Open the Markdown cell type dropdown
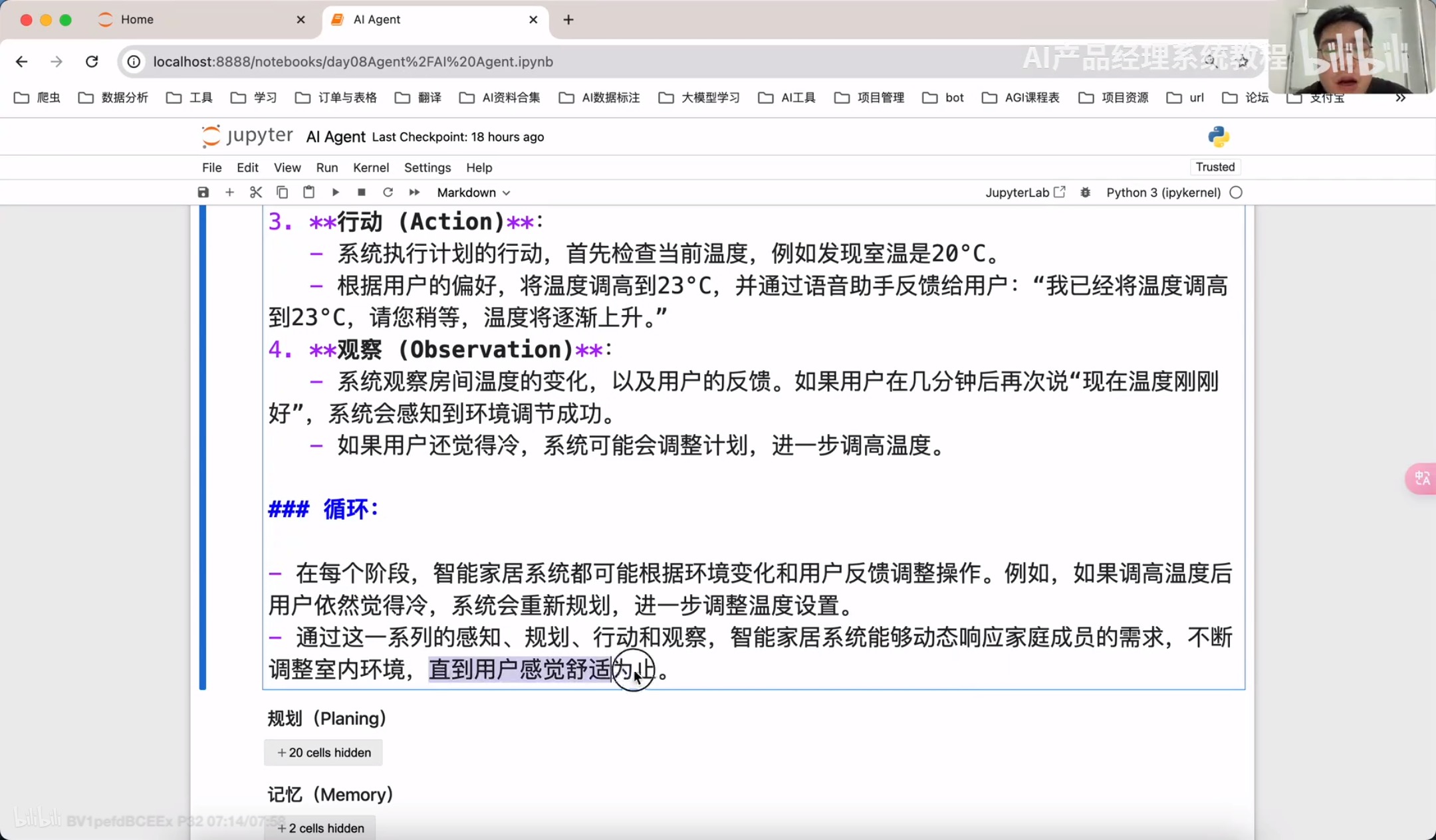 (473, 193)
